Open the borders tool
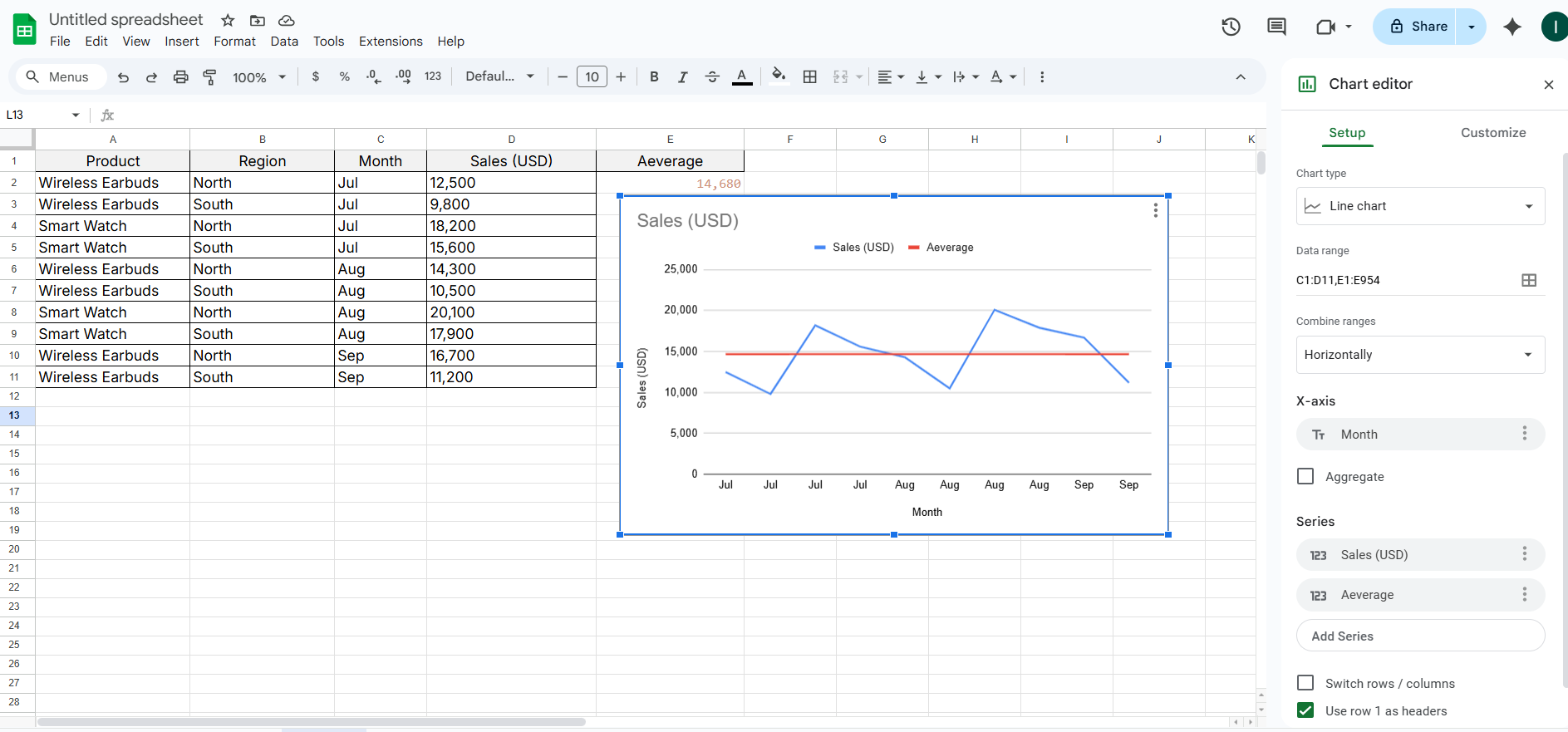 (809, 77)
